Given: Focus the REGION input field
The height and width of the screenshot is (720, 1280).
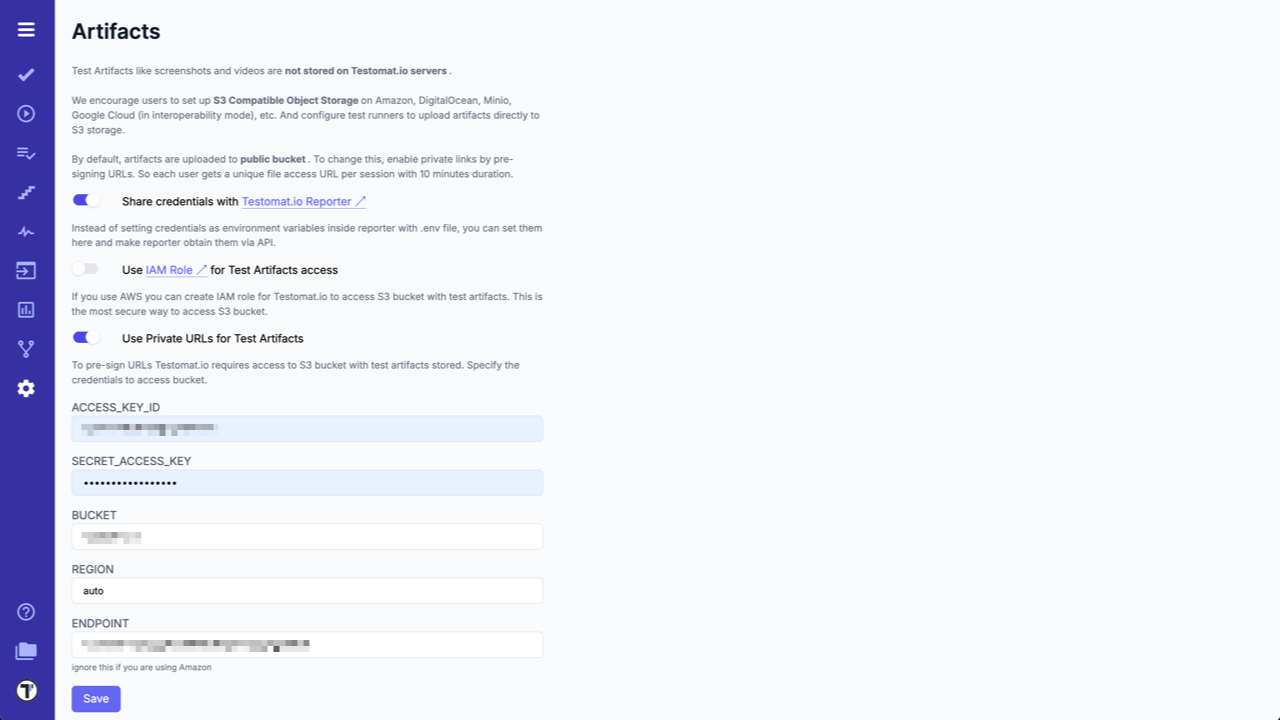Looking at the screenshot, I should [307, 591].
